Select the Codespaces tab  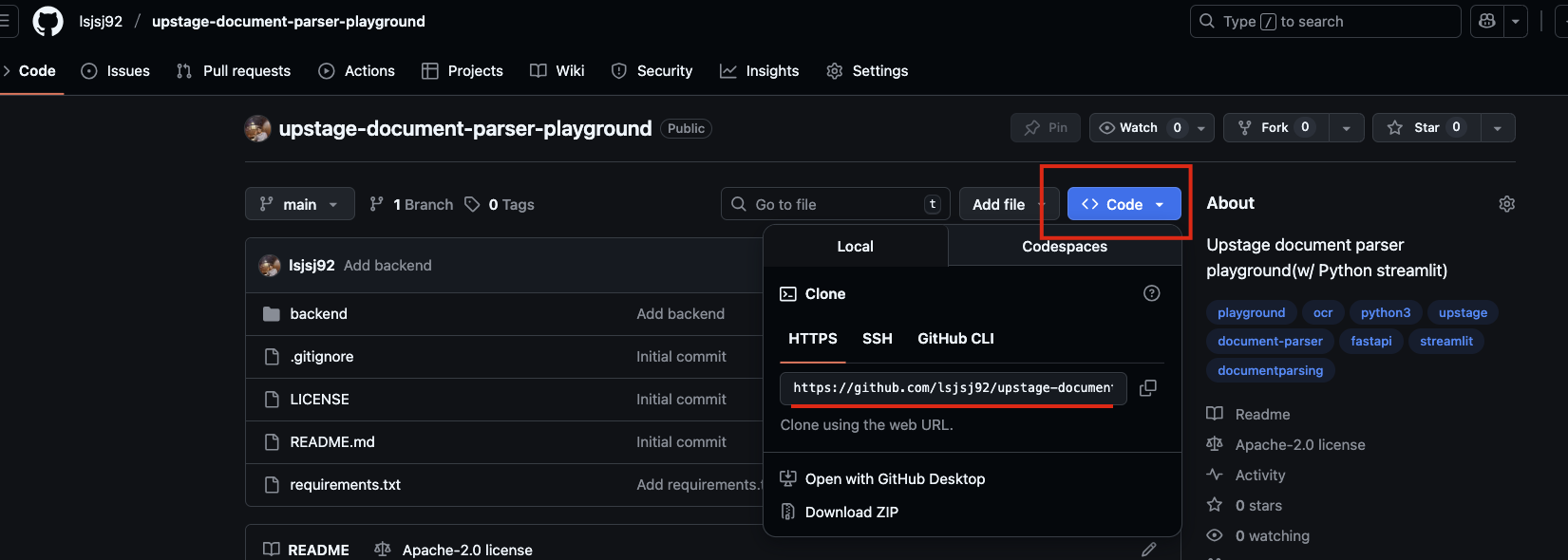(x=1065, y=246)
